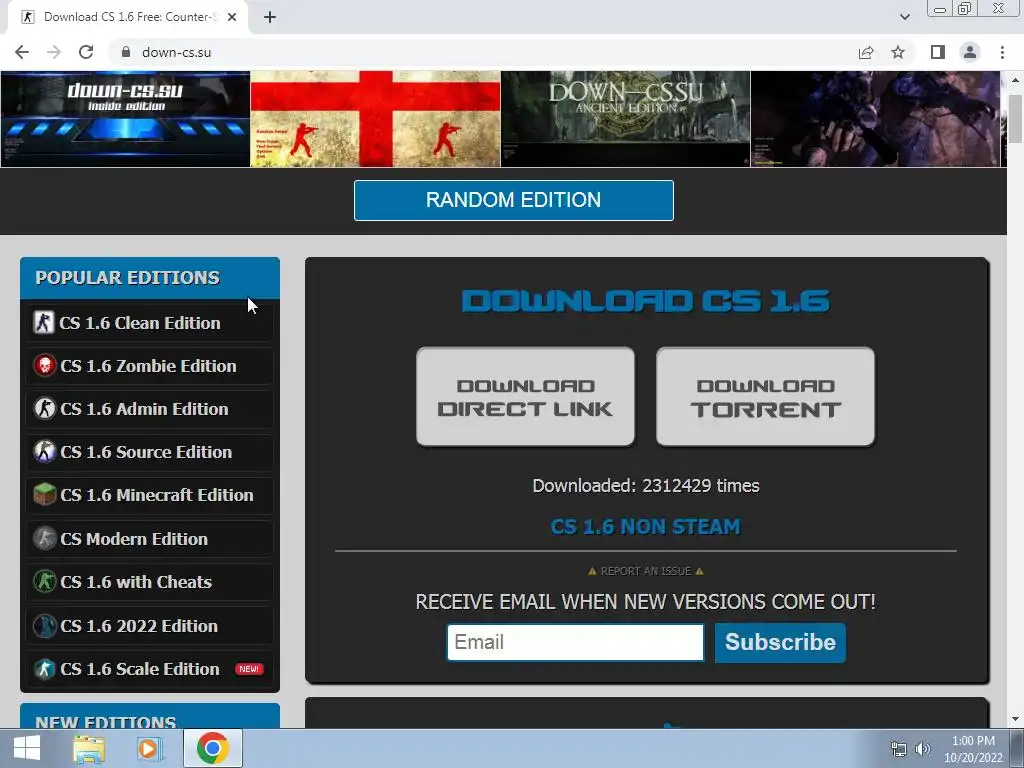The height and width of the screenshot is (768, 1024).
Task: Open CS 1.6 Minecraft Edition link
Action: (x=157, y=495)
